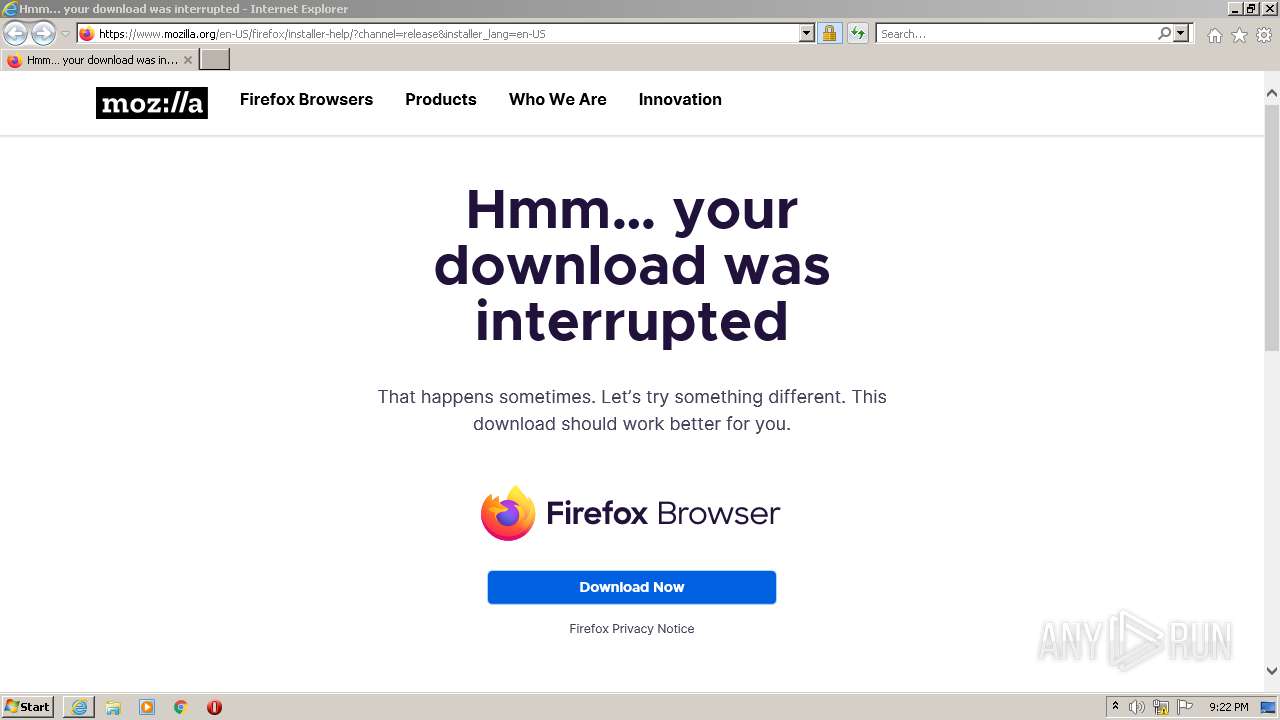Image resolution: width=1280 pixels, height=720 pixels.
Task: Click the search magnifier icon
Action: tap(1164, 34)
